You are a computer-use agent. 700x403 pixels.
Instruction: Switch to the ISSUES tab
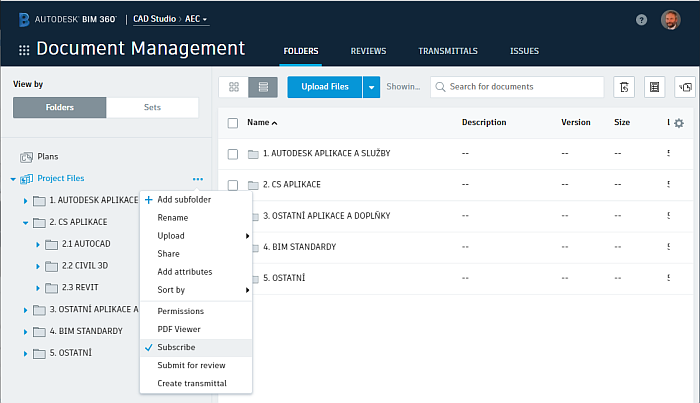click(525, 51)
